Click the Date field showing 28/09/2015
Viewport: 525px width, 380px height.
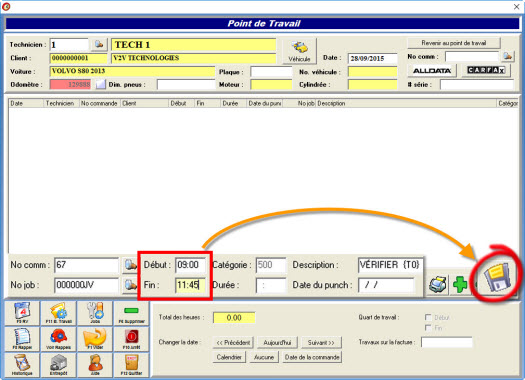pos(372,58)
